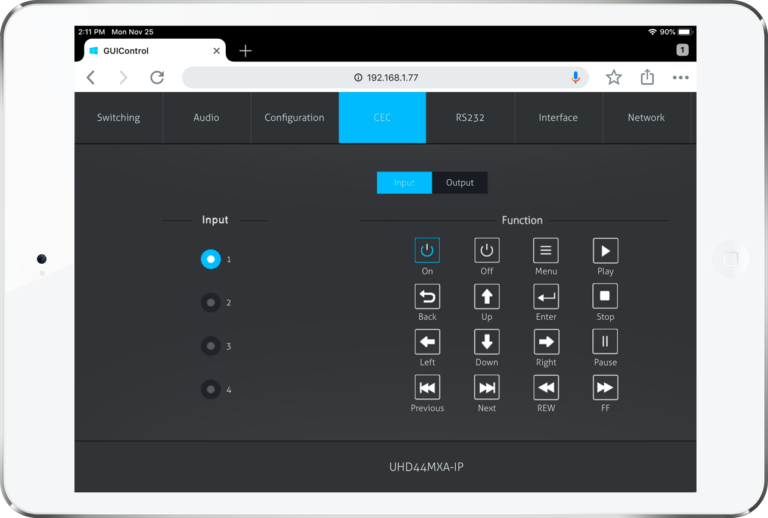Open a new browser tab
The width and height of the screenshot is (768, 518).
245,50
